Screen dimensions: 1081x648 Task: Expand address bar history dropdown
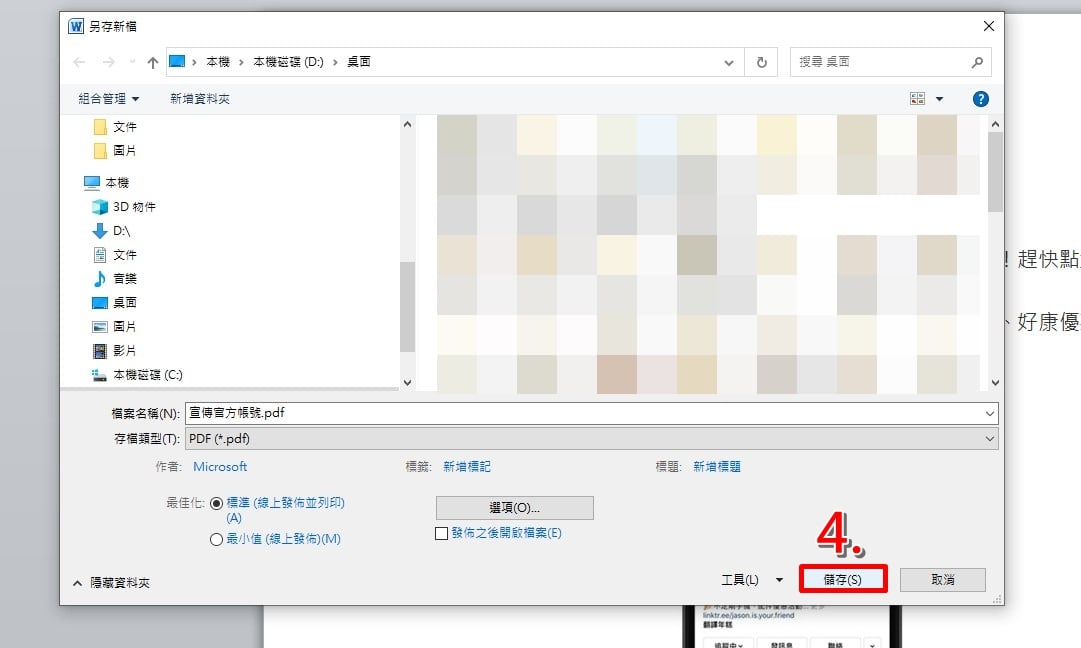729,63
